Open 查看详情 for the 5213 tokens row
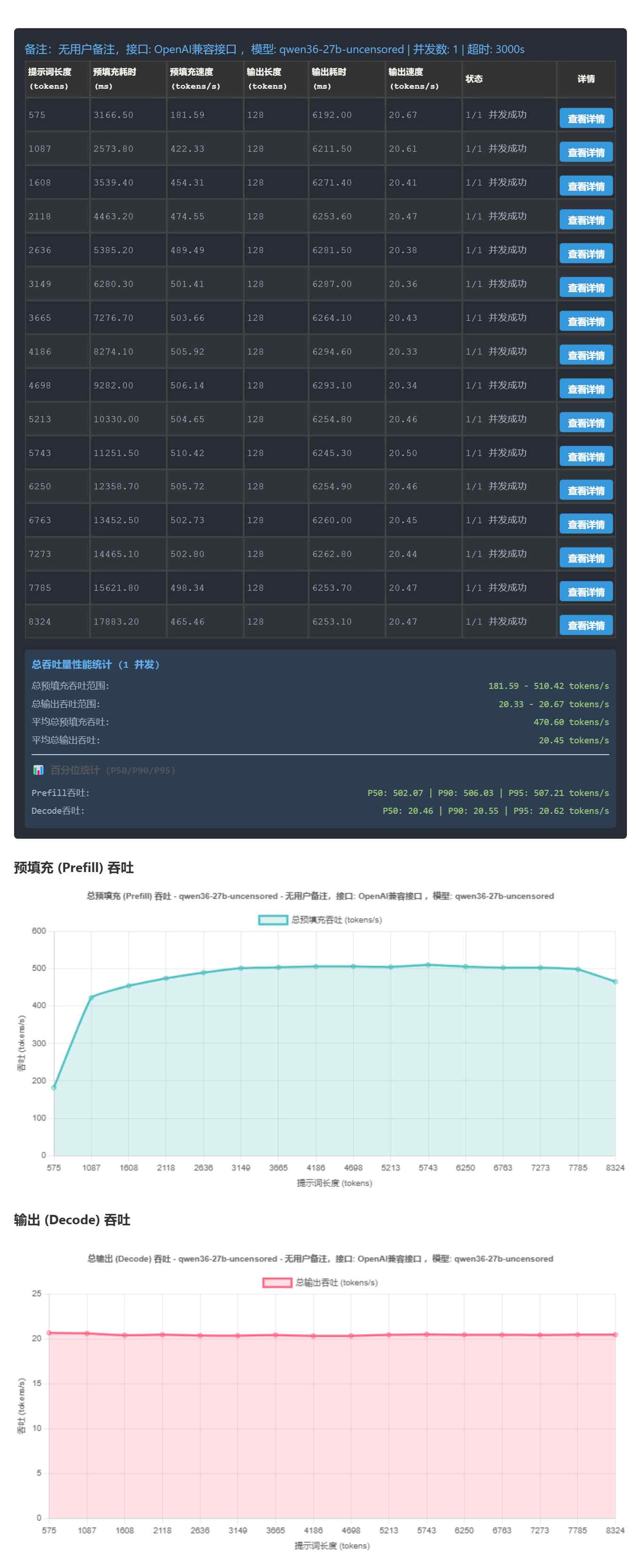Viewport: 641px width, 1568px height. point(586,423)
